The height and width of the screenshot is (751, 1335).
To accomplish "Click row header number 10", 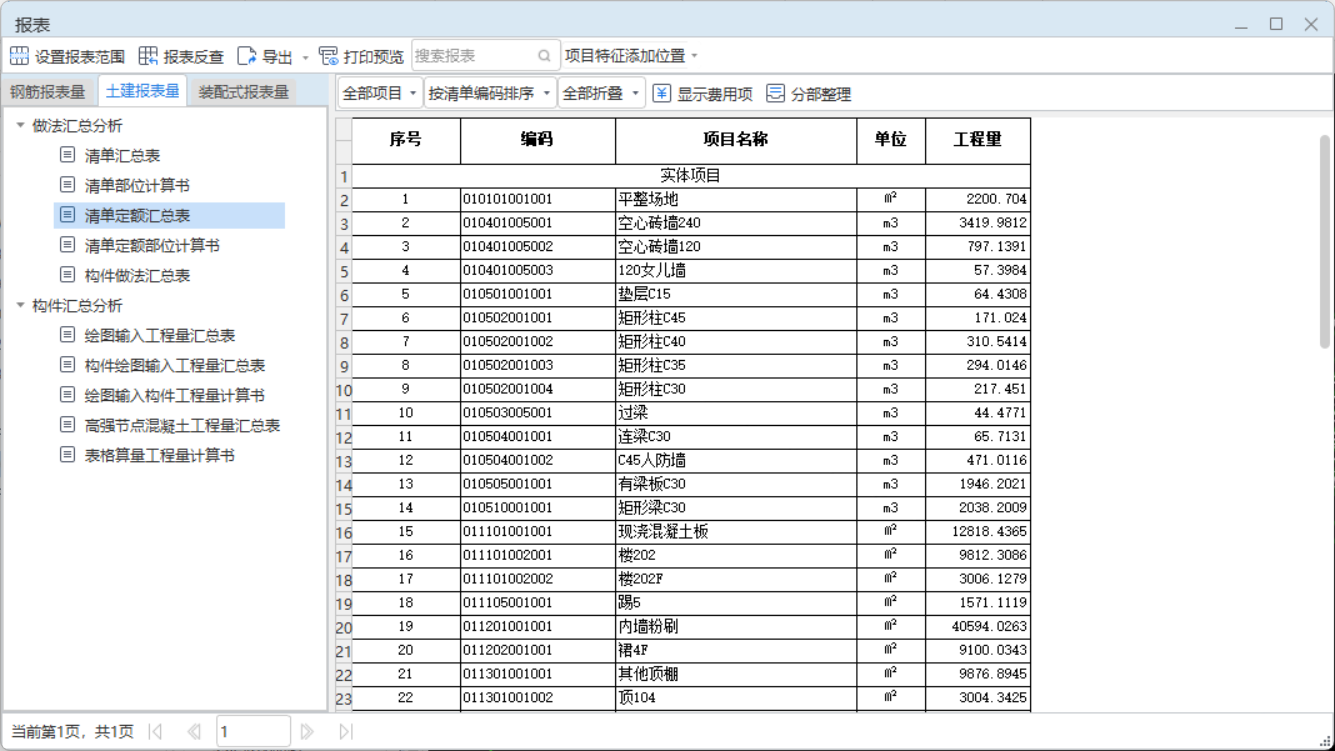I will click(x=344, y=391).
